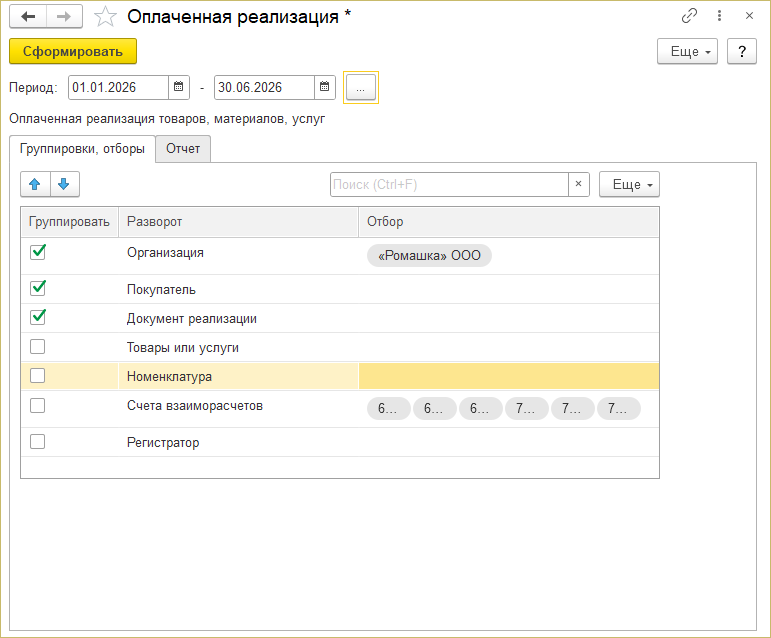Enable grouping by Счета взаиморасчетов
The width and height of the screenshot is (771, 638).
click(37, 406)
